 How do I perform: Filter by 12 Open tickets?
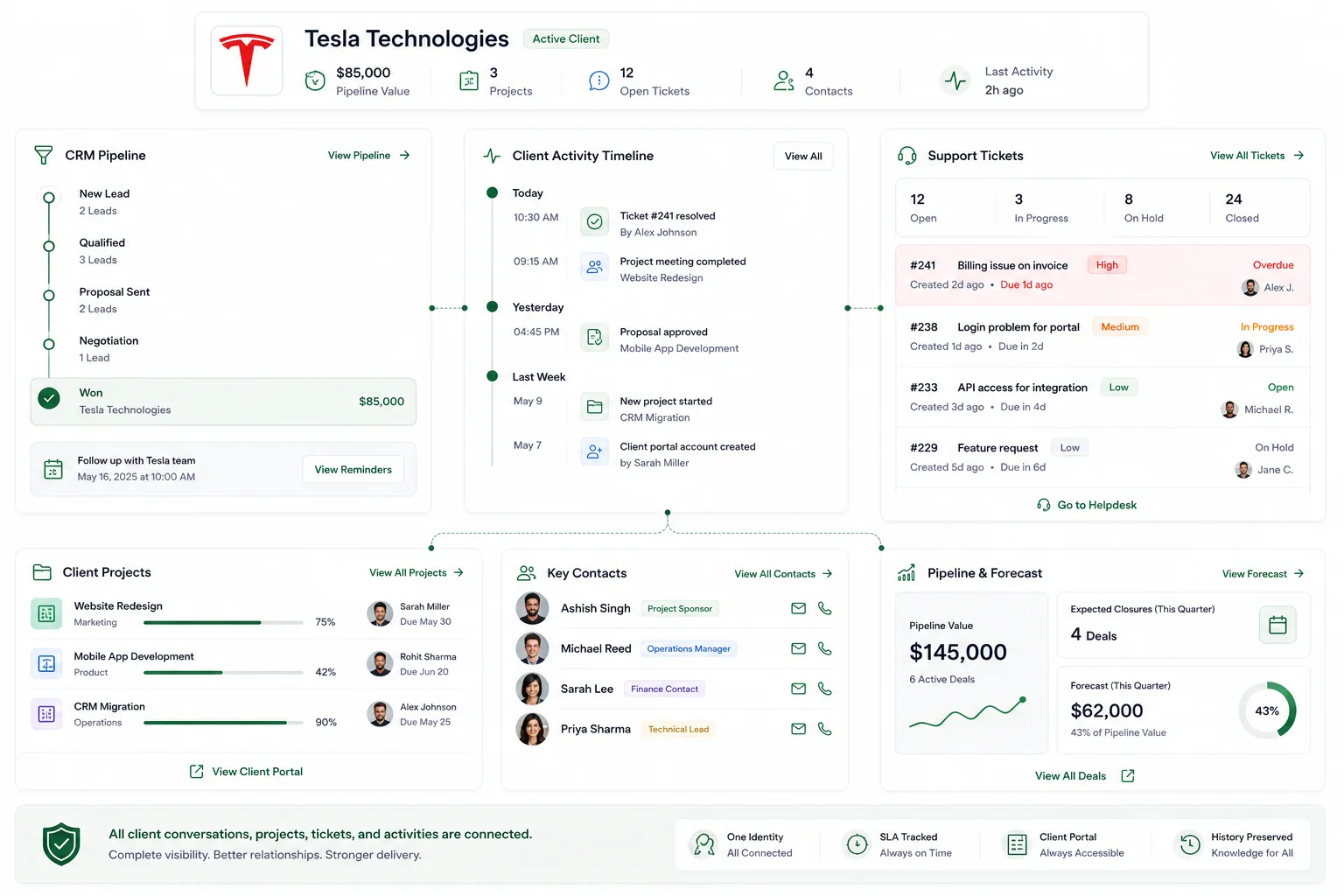923,208
